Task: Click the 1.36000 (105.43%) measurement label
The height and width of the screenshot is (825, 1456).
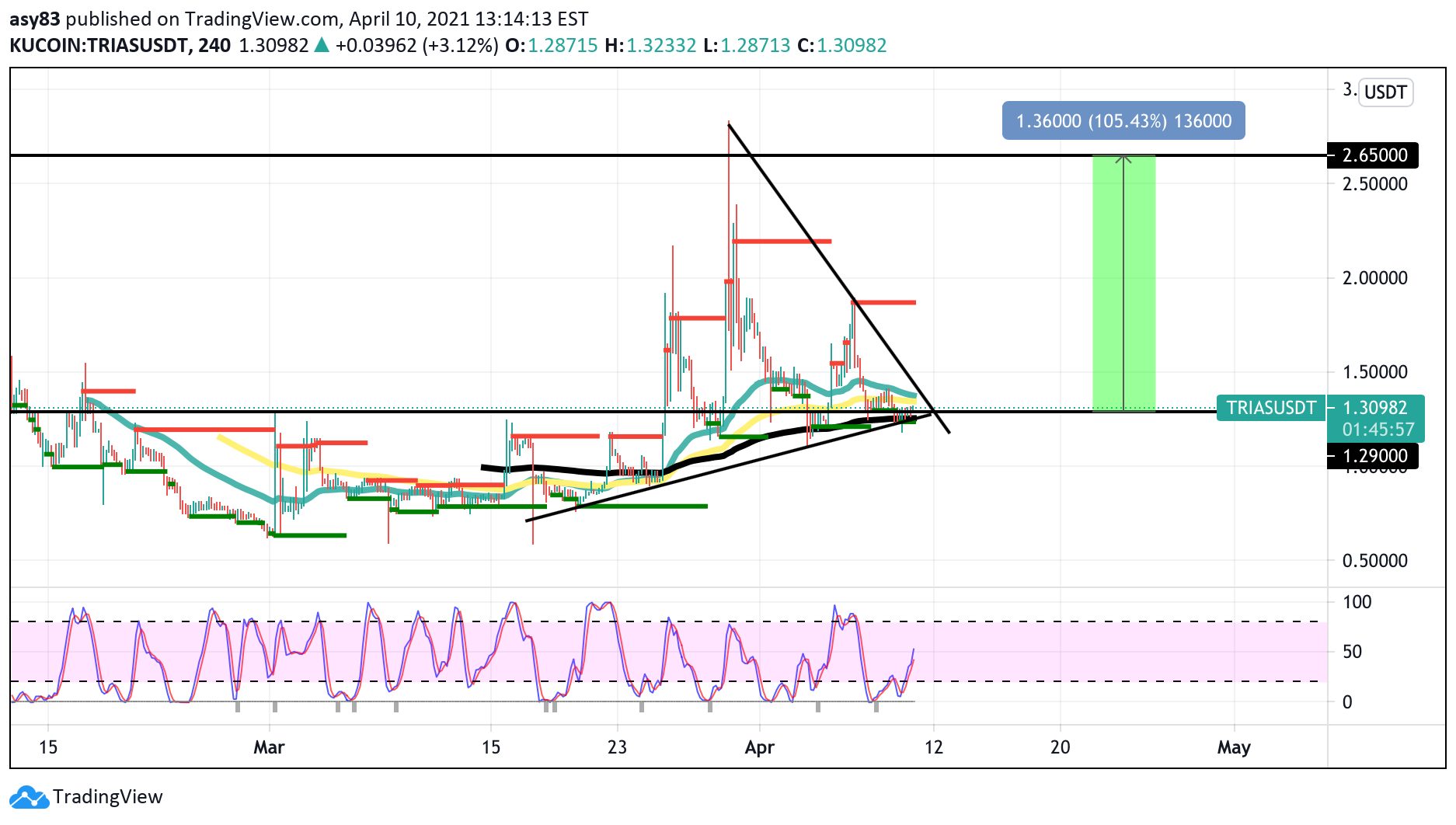Action: coord(1123,121)
